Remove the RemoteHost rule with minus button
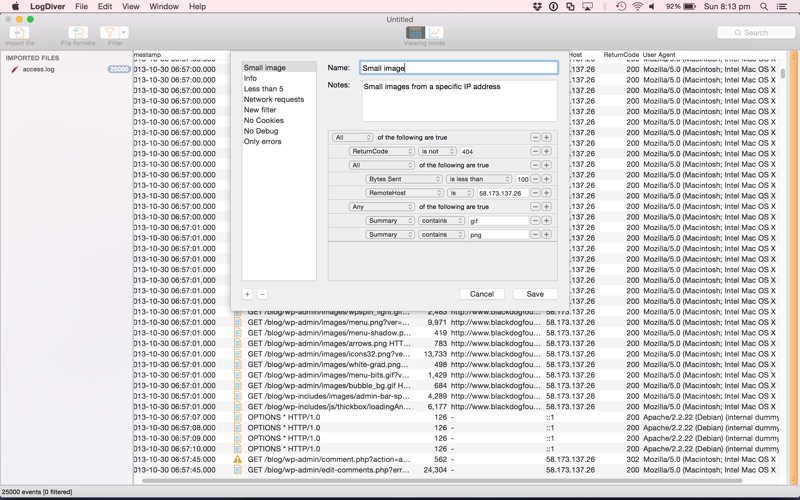 (x=535, y=193)
